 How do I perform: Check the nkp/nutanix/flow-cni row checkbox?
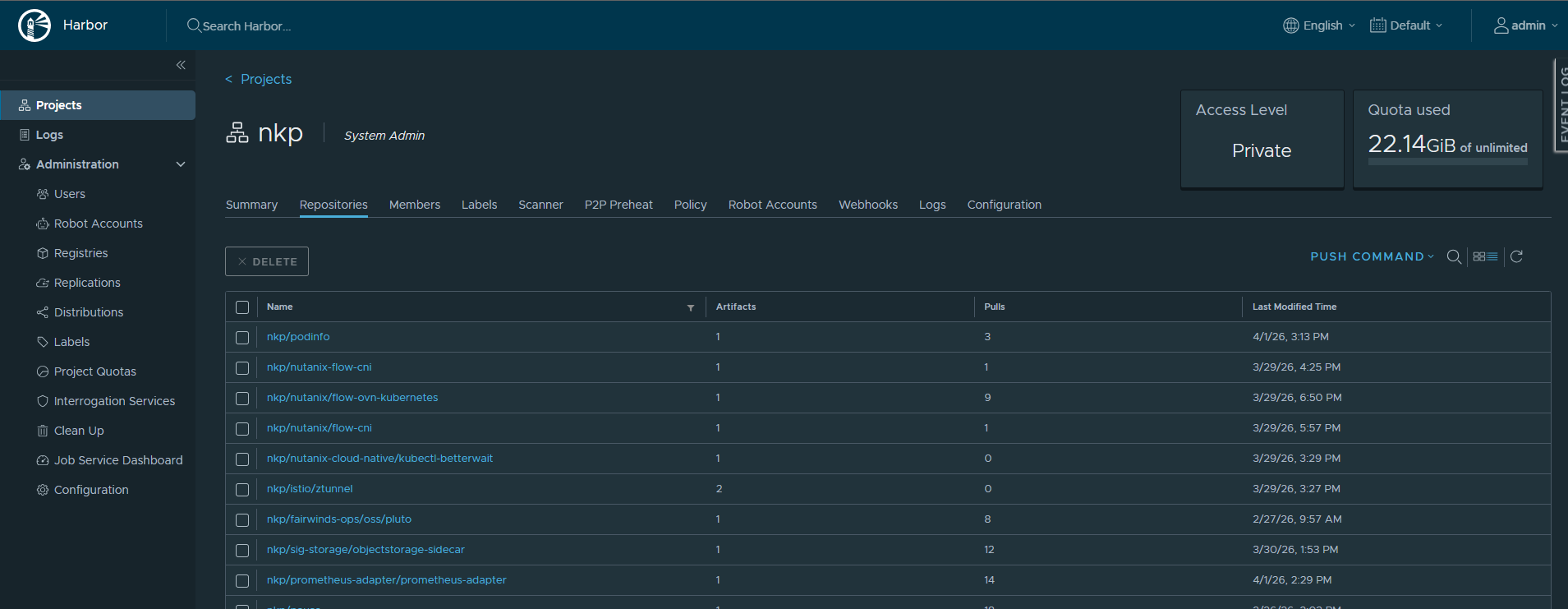click(x=242, y=429)
